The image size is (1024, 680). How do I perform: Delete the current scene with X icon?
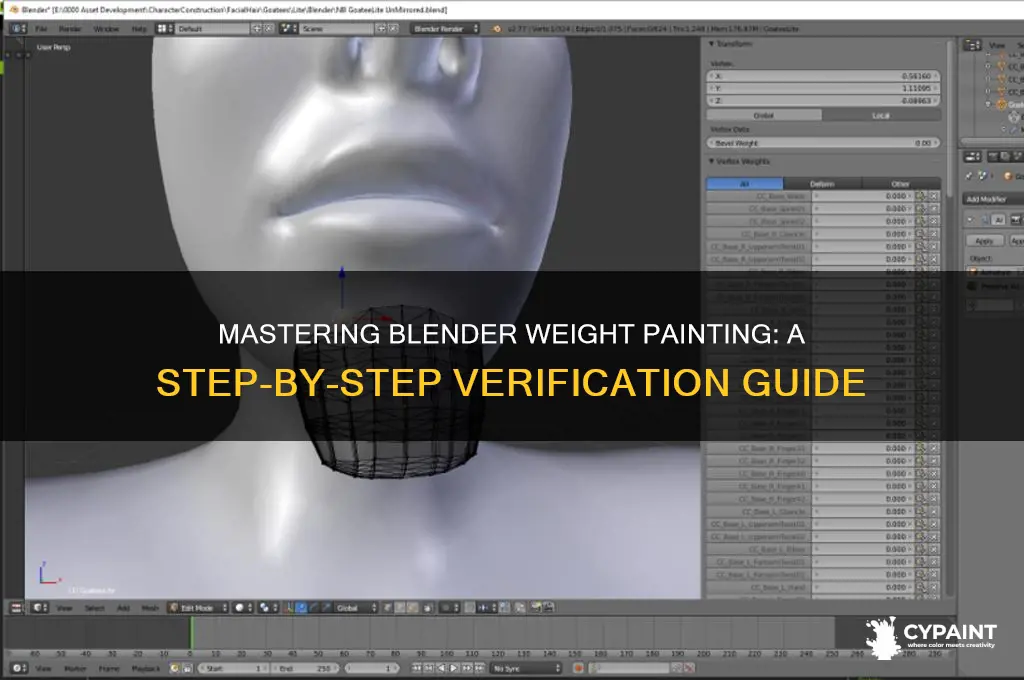pos(393,29)
